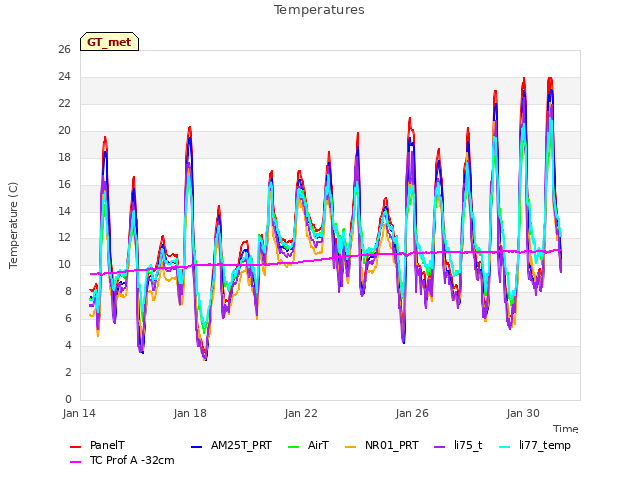Click the Jan 14 x-axis tick label
This screenshot has height=480, width=640.
pos(79,413)
